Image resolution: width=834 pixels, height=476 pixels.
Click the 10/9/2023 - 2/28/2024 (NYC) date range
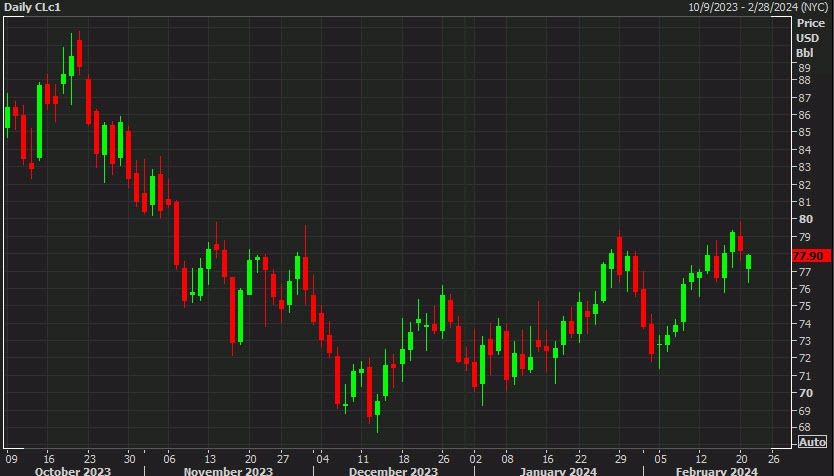(758, 7)
